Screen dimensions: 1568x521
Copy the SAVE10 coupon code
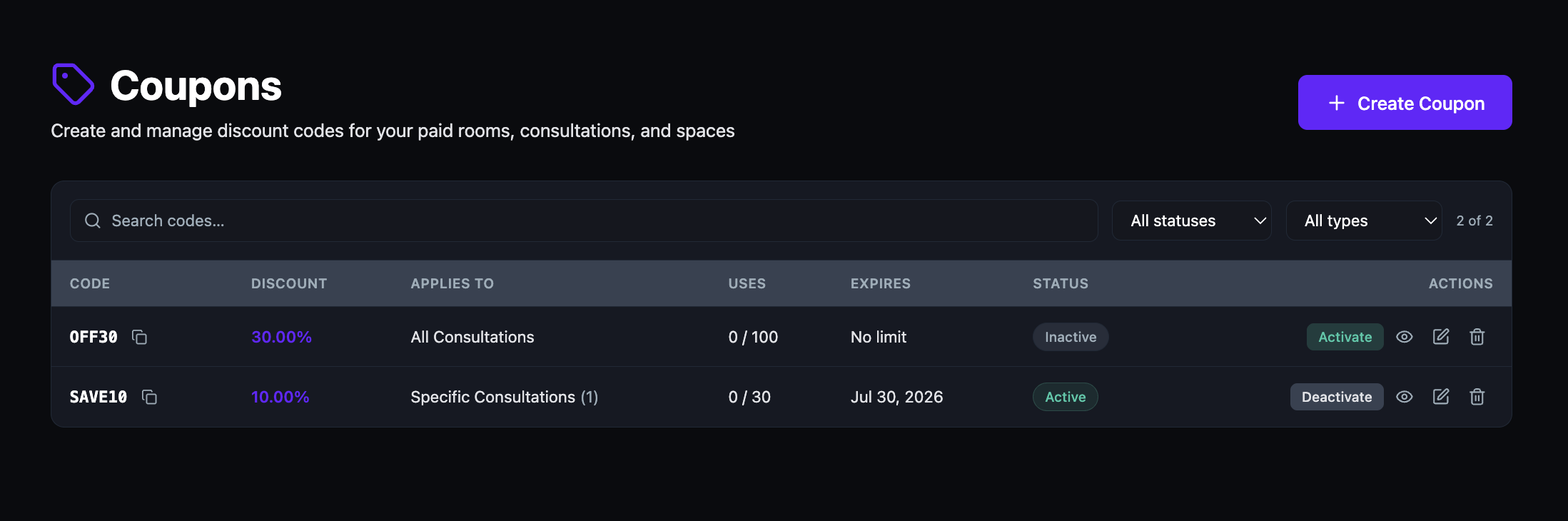coord(149,397)
